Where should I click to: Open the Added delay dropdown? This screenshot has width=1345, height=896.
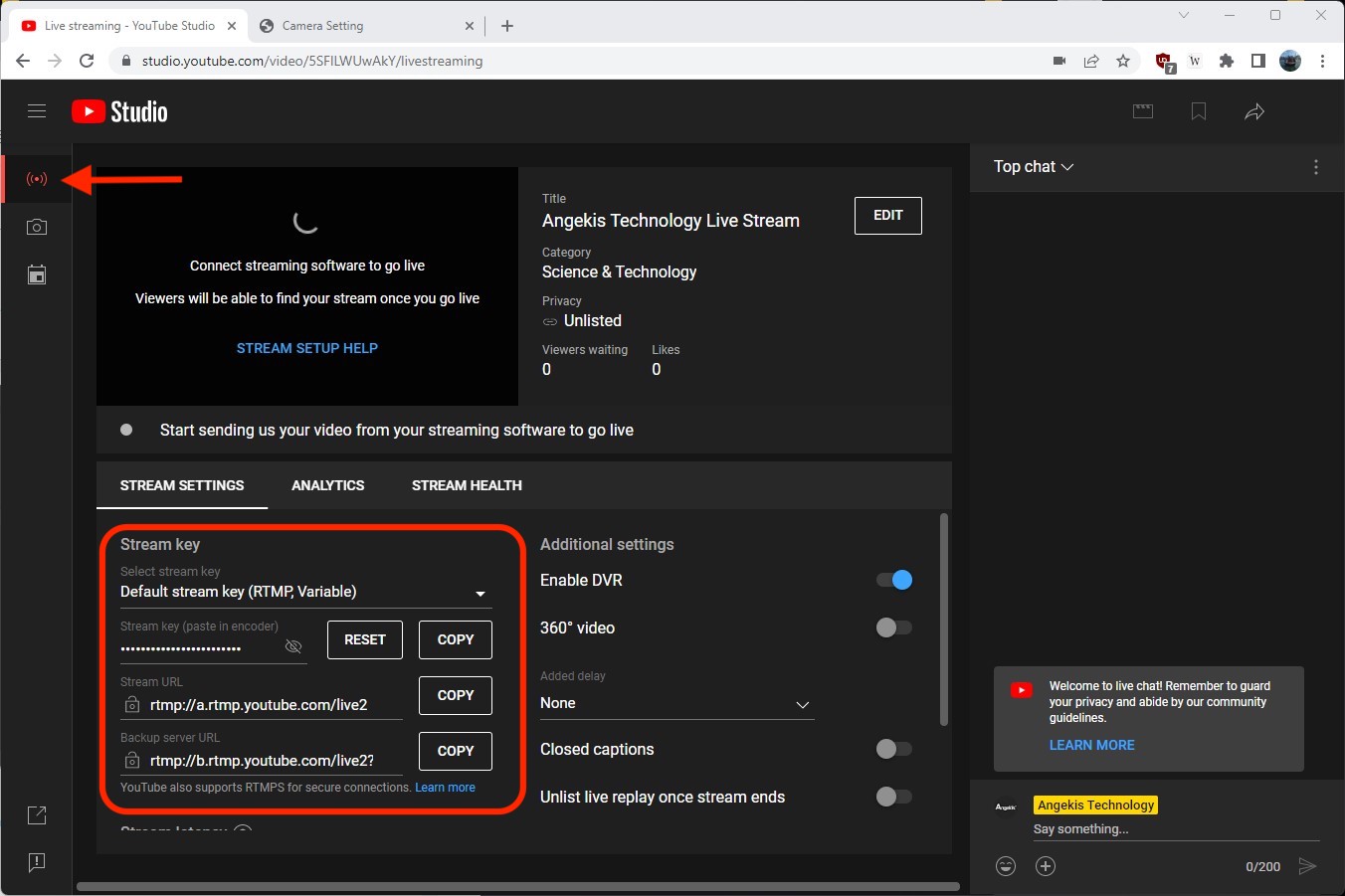coord(802,704)
